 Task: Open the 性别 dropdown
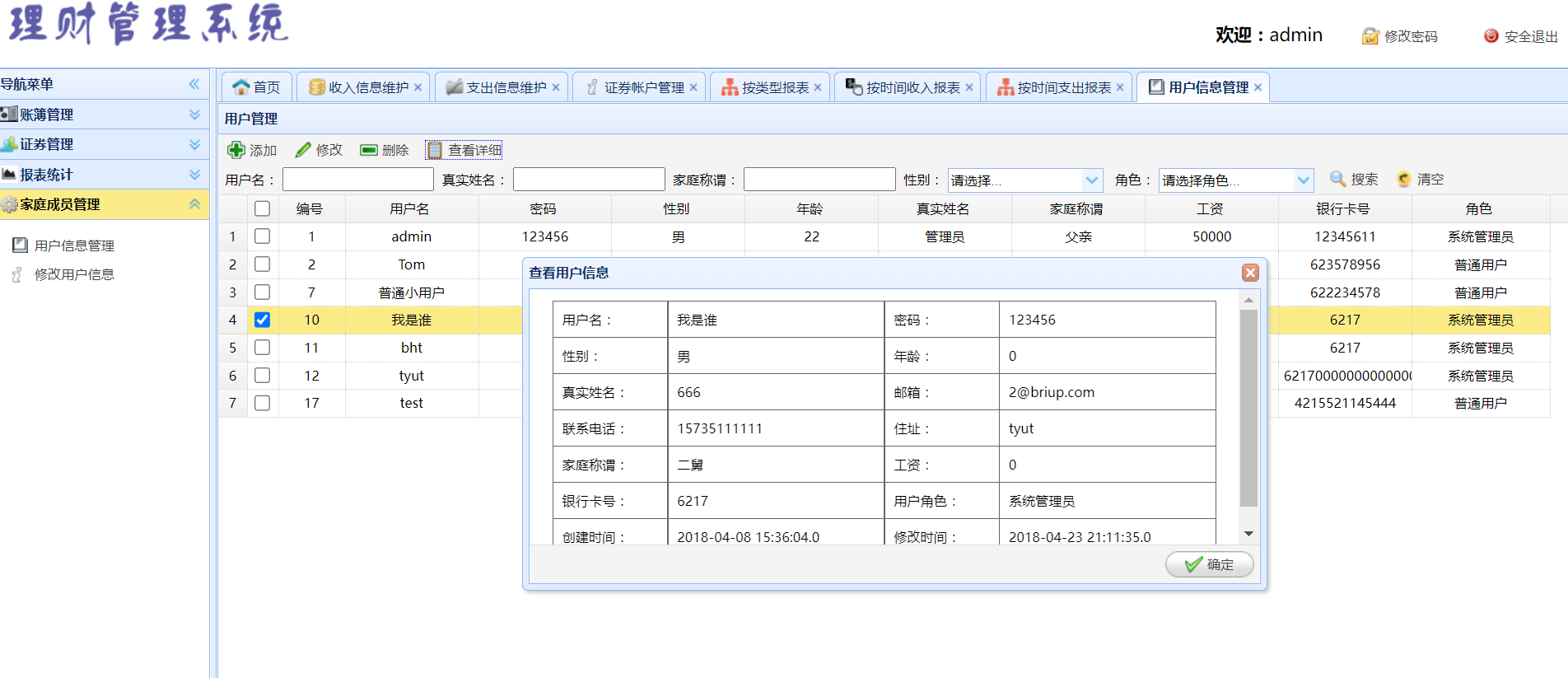1092,180
